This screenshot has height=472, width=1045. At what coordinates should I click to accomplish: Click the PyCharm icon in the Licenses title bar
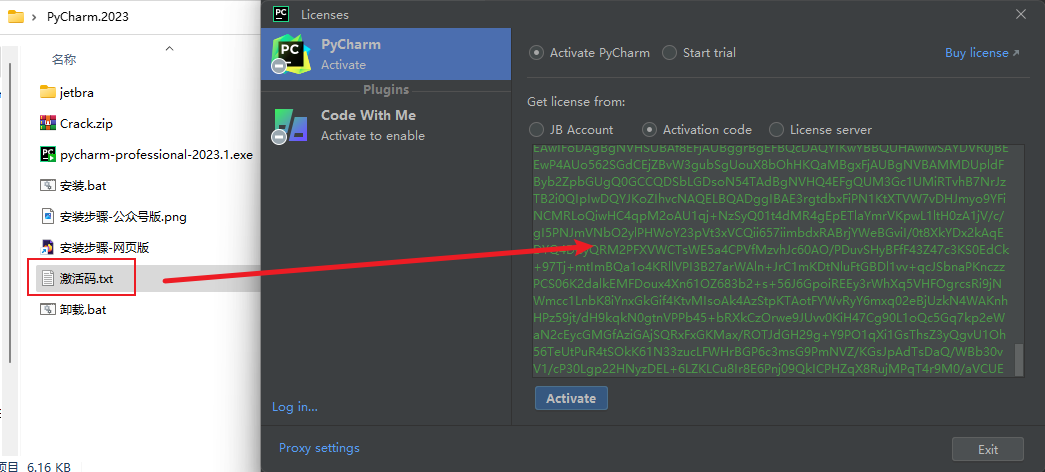point(281,13)
